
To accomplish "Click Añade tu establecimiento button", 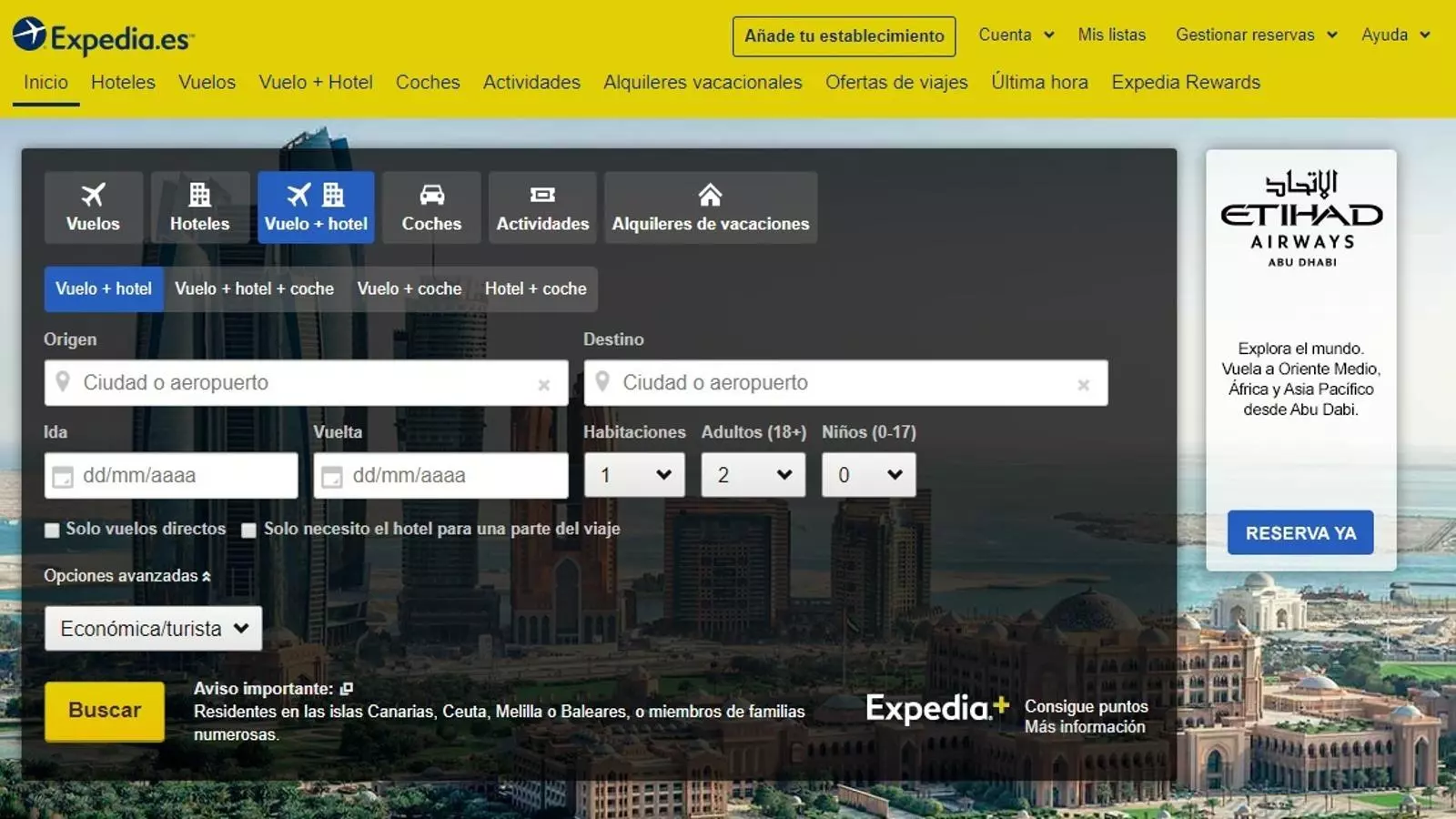I will click(844, 36).
